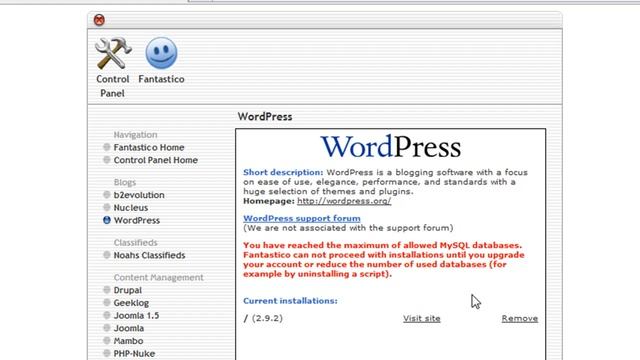Open the Joomla script page

click(129, 328)
